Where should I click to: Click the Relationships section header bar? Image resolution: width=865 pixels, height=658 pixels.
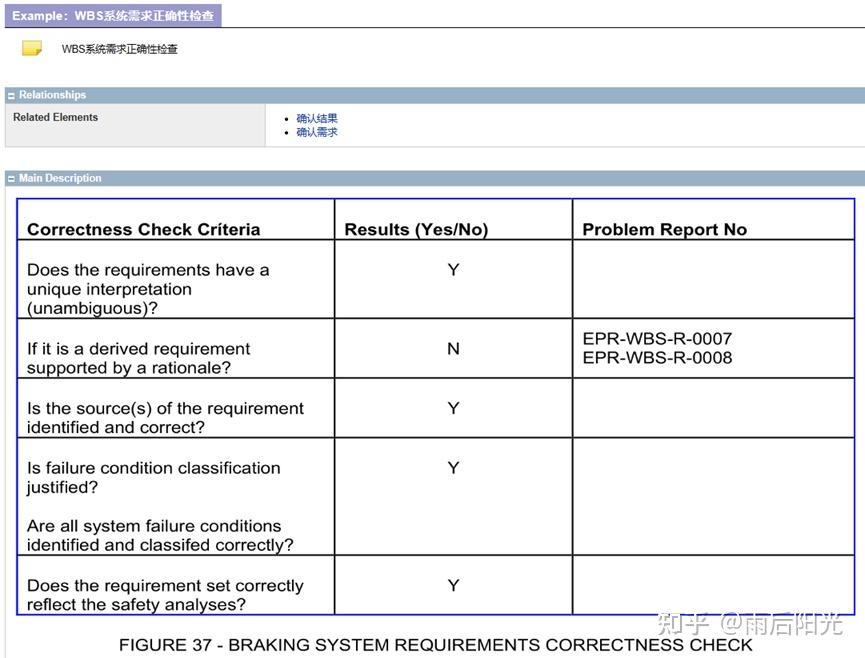[x=435, y=95]
